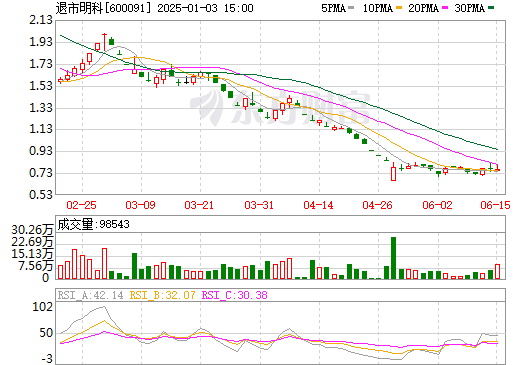The image size is (520, 365).
Task: Click the 0.93 price axis label
Action: [x=41, y=151]
